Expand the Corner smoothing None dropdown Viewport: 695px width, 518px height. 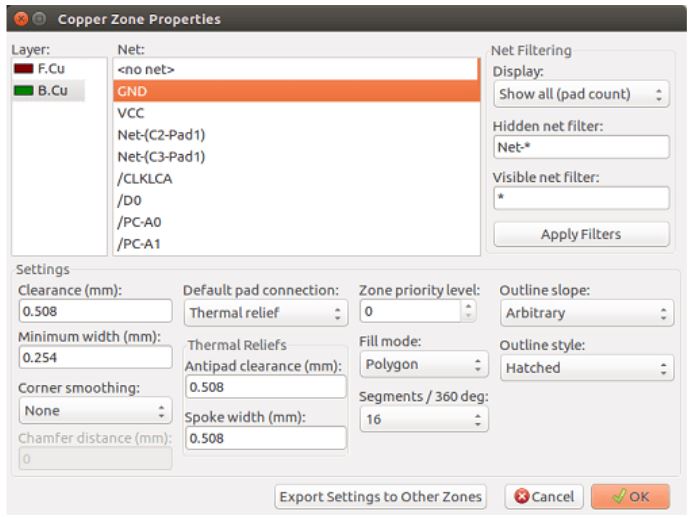[x=95, y=410]
